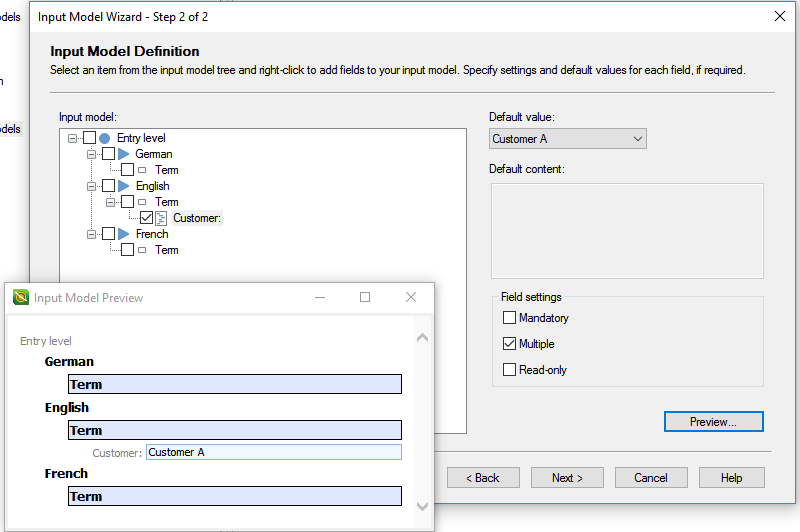Enable the Read-only checkbox

pyautogui.click(x=510, y=370)
